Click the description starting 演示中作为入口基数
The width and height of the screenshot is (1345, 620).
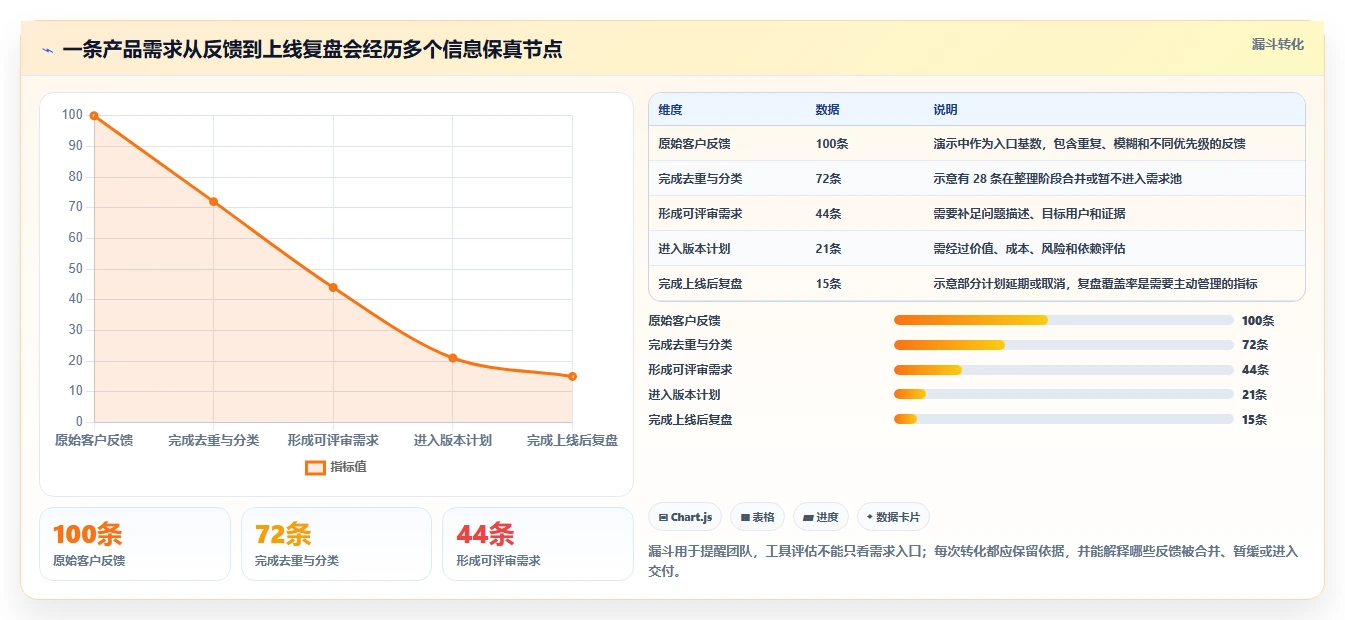(x=1089, y=144)
